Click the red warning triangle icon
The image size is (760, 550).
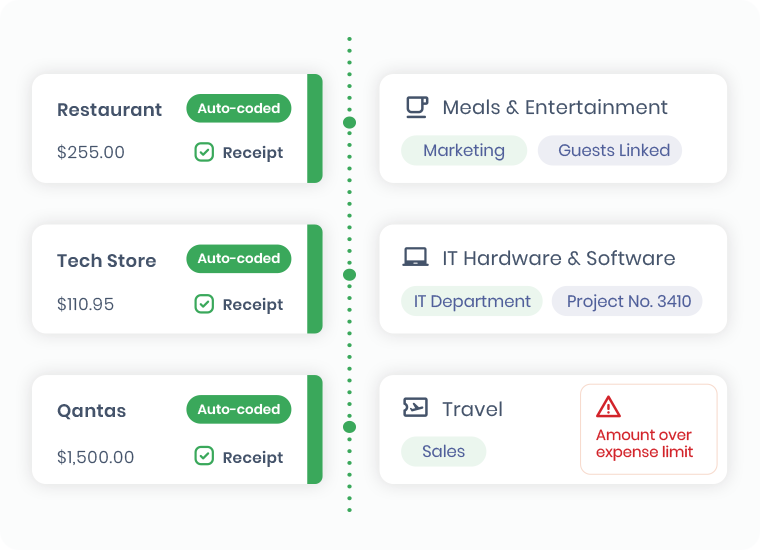[608, 407]
